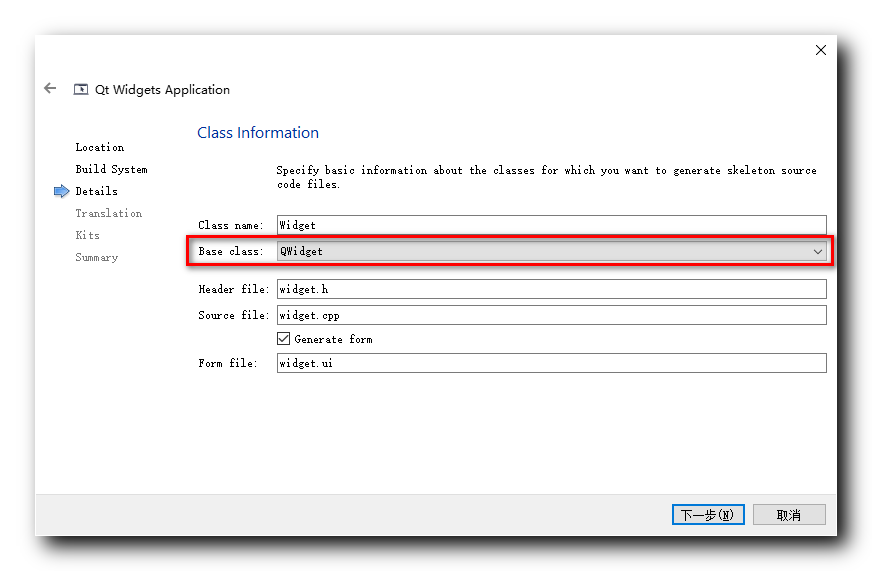Click the Header file: label

(x=234, y=289)
